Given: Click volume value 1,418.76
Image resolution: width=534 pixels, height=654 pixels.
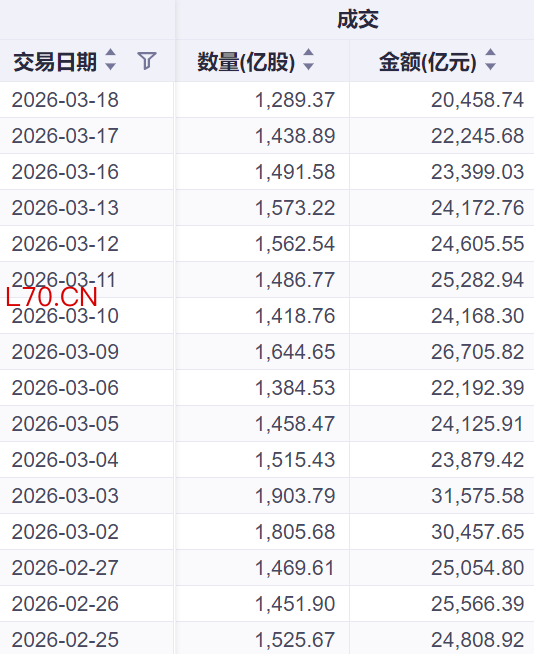Looking at the screenshot, I should coord(295,316).
